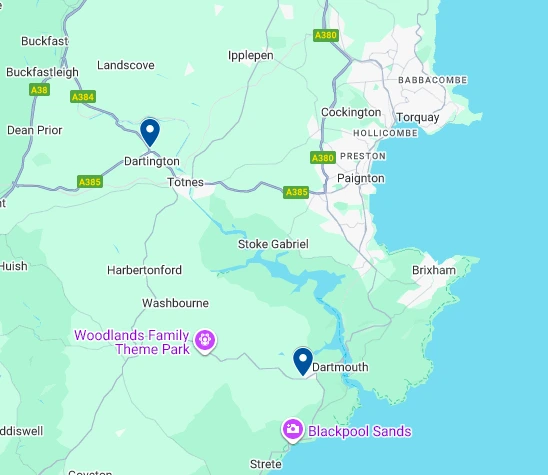Screen dimensions: 548x475
Task: Select the Buckfastleigh town label
Action: 42,72
